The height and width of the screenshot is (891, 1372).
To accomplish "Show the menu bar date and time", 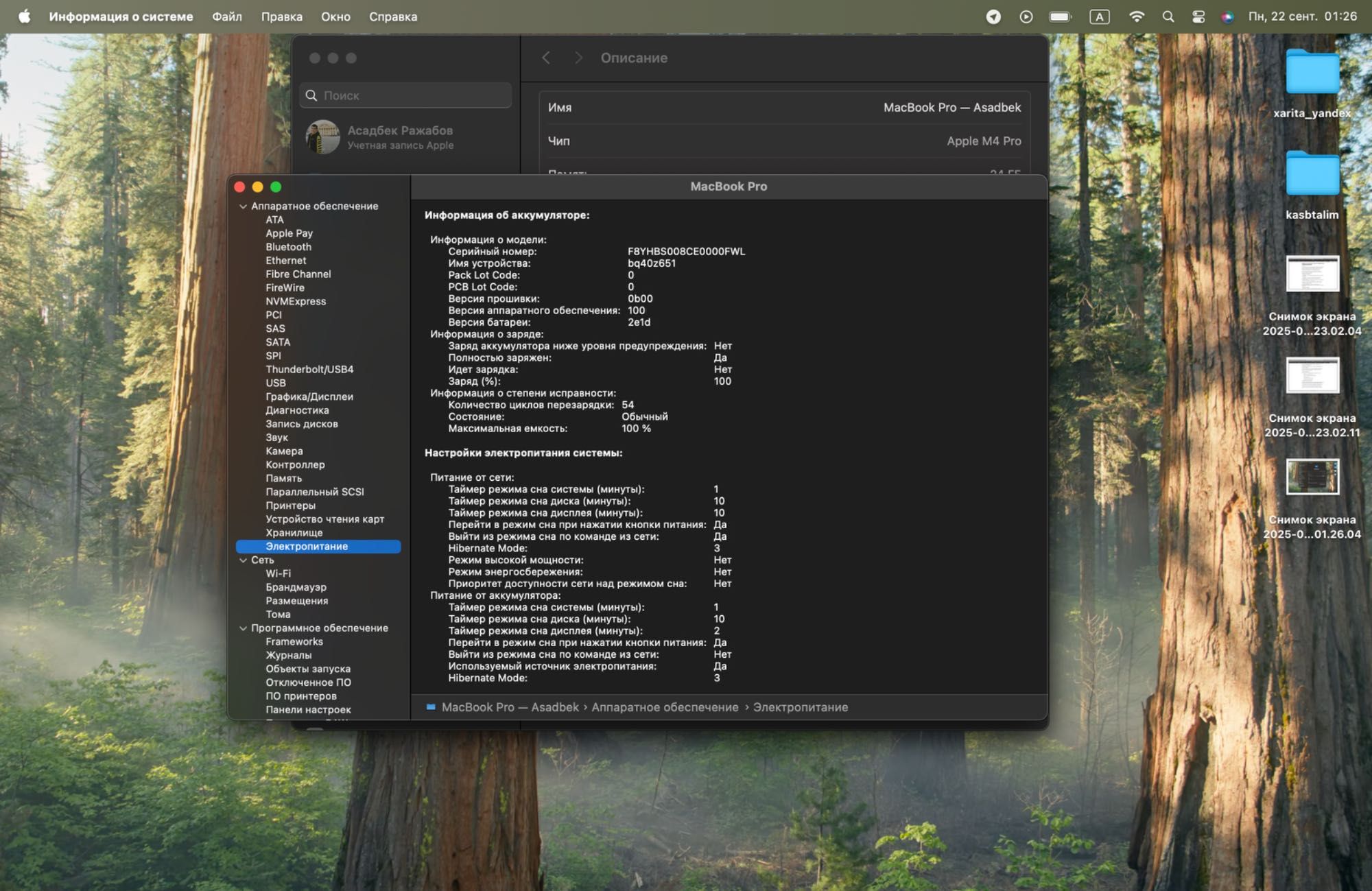I will click(1302, 16).
